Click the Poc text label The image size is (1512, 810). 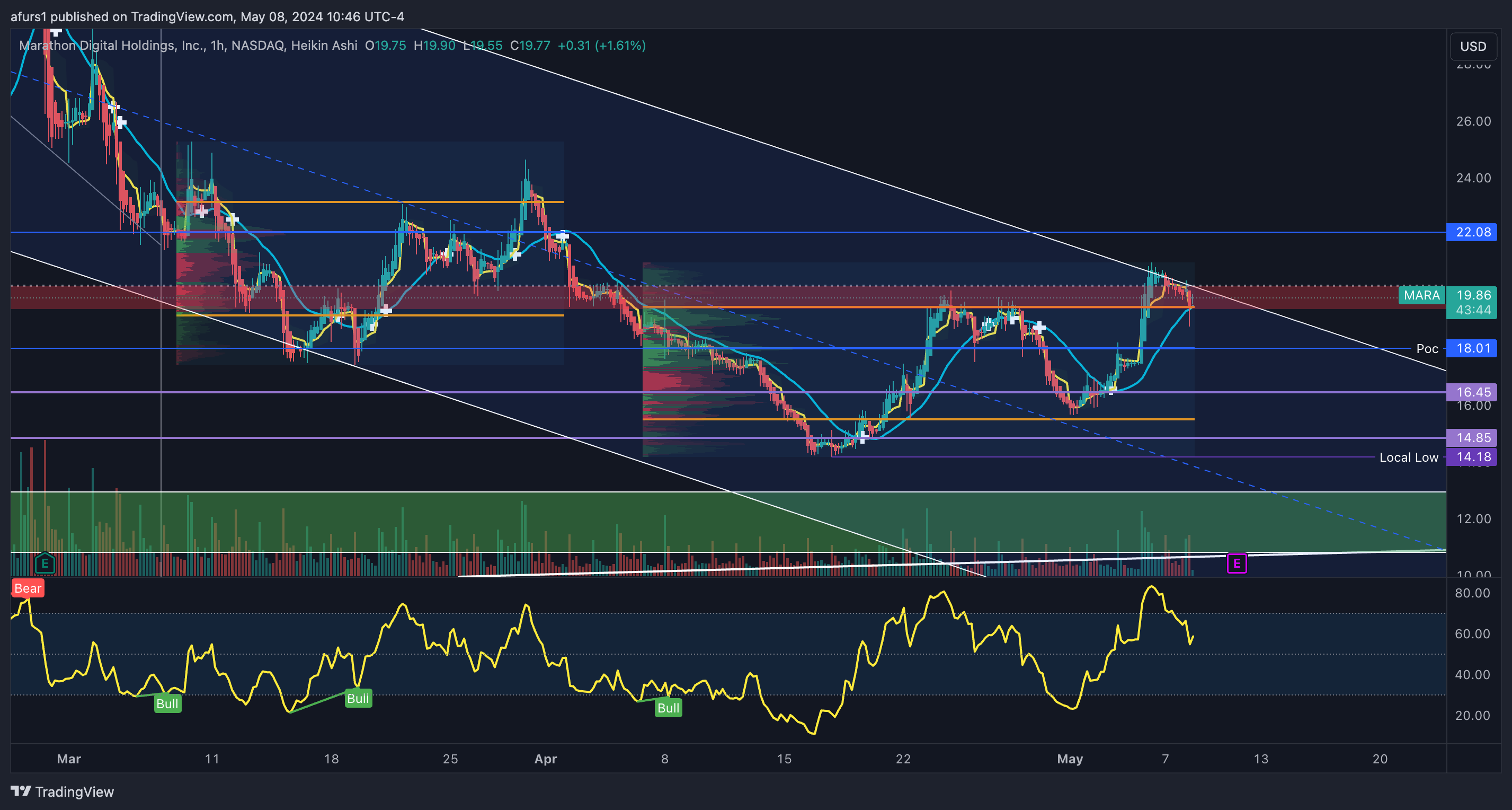(x=1427, y=348)
